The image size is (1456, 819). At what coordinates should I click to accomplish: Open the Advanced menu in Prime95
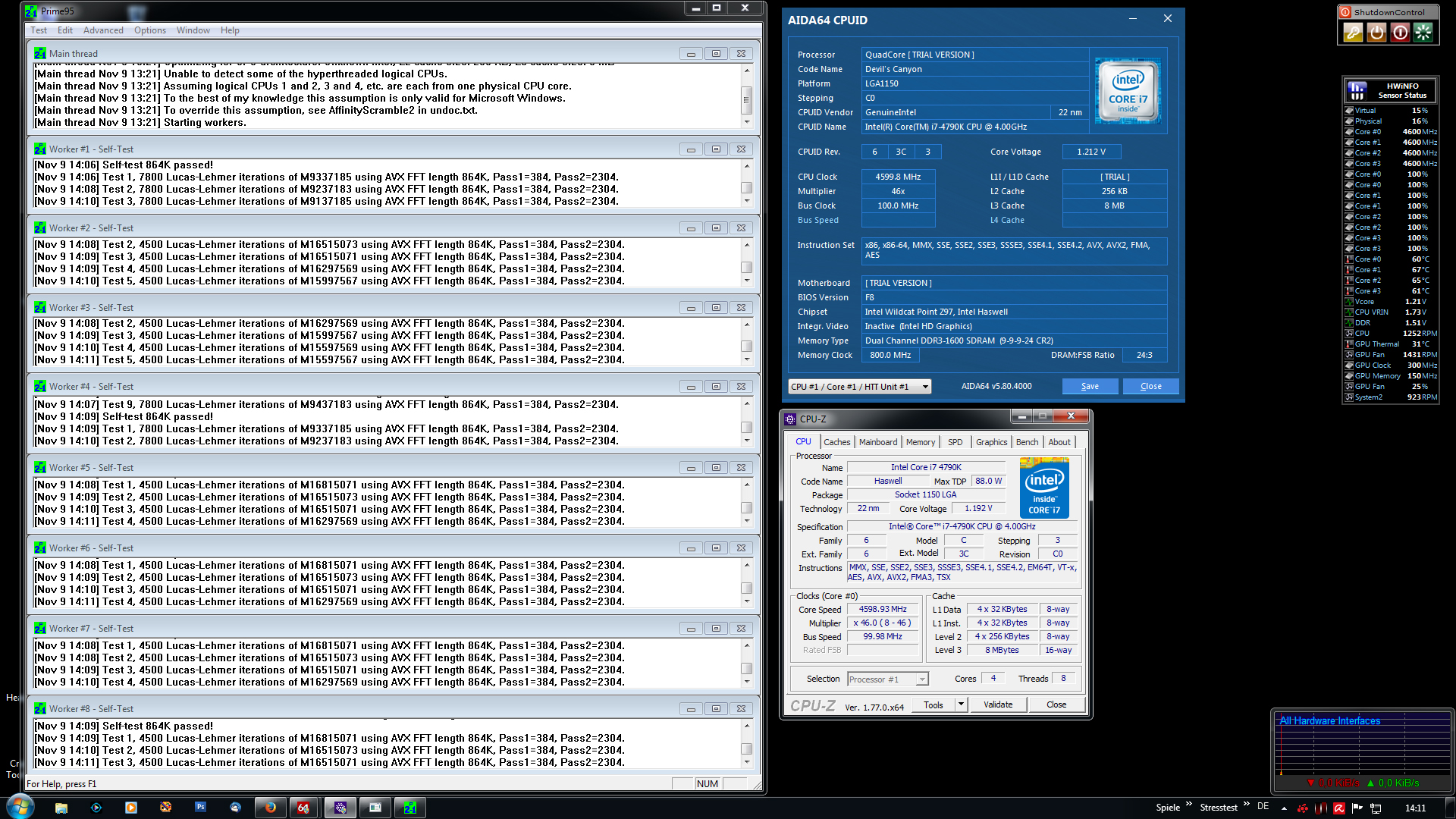pyautogui.click(x=103, y=30)
